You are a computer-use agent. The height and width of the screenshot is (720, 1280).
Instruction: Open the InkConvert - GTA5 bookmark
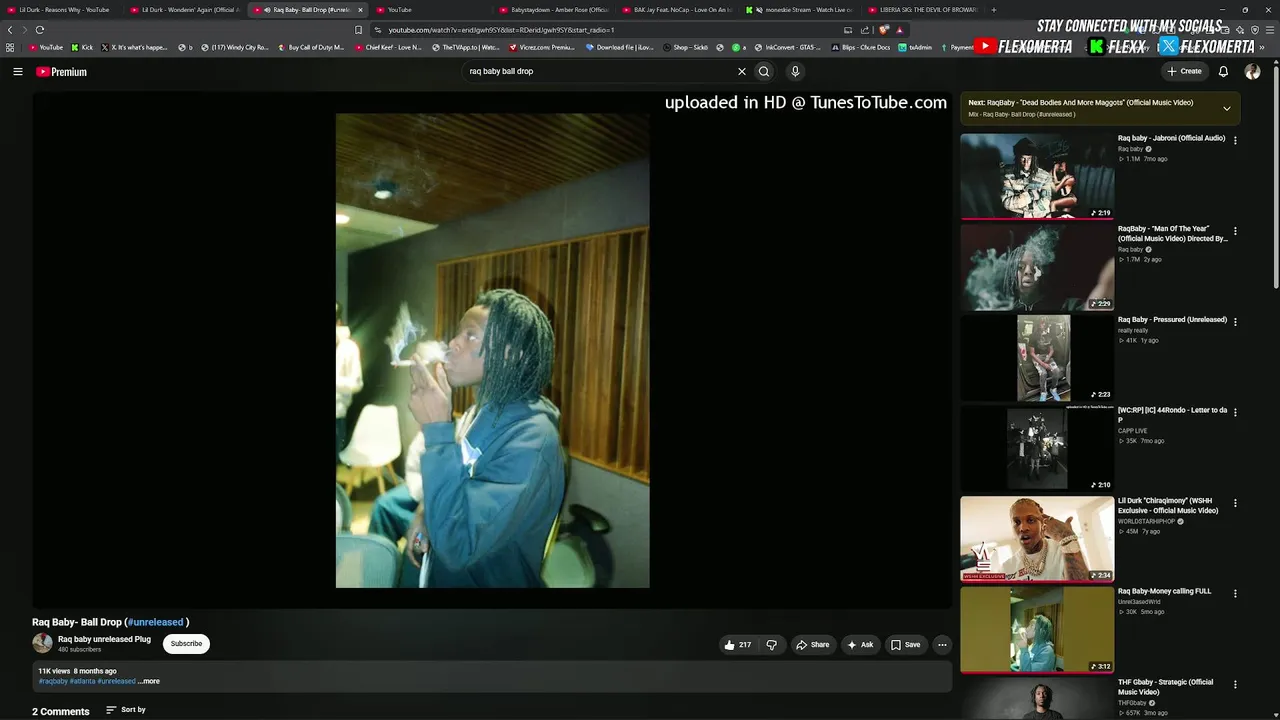point(788,47)
